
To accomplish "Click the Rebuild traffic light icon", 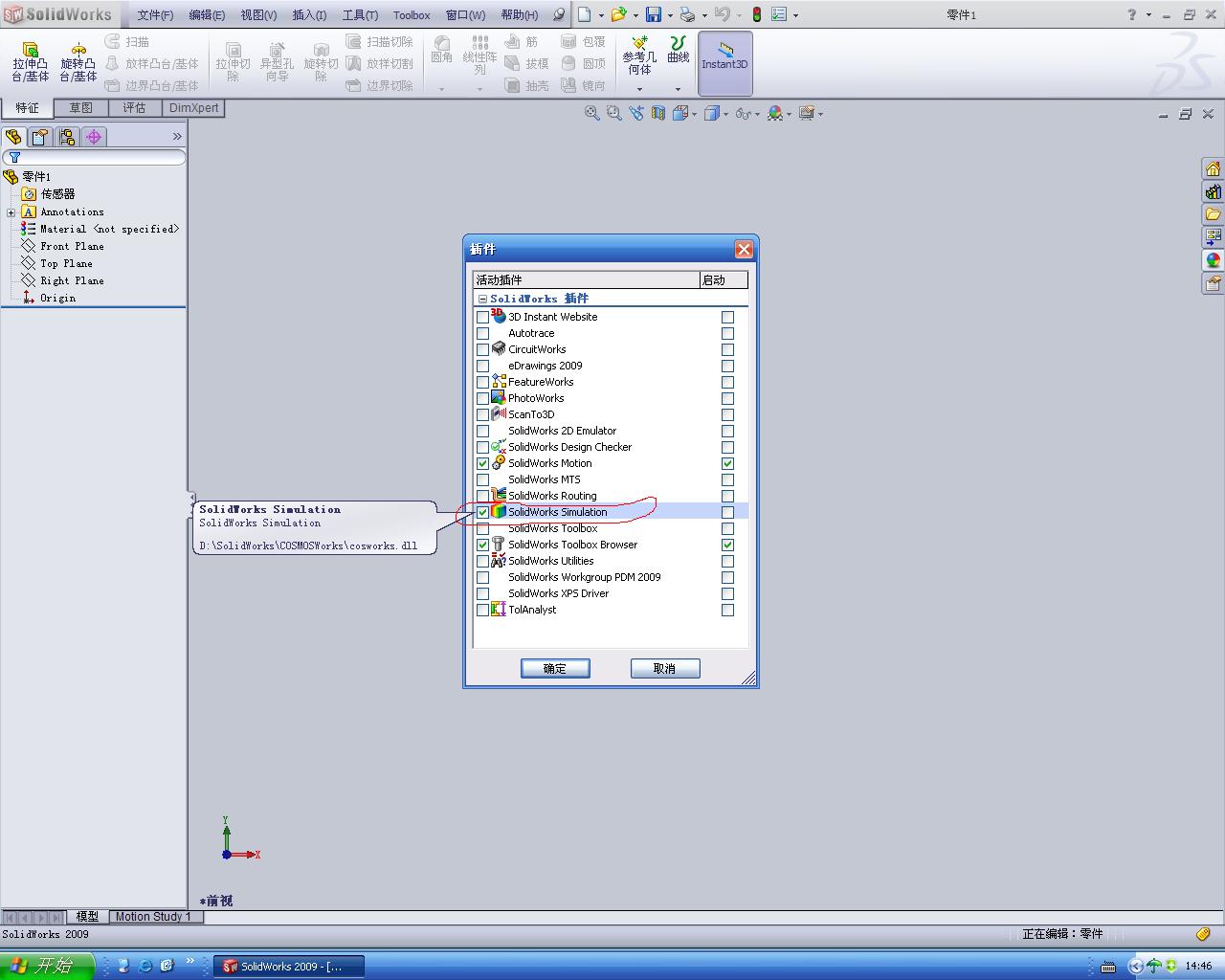I will click(756, 14).
